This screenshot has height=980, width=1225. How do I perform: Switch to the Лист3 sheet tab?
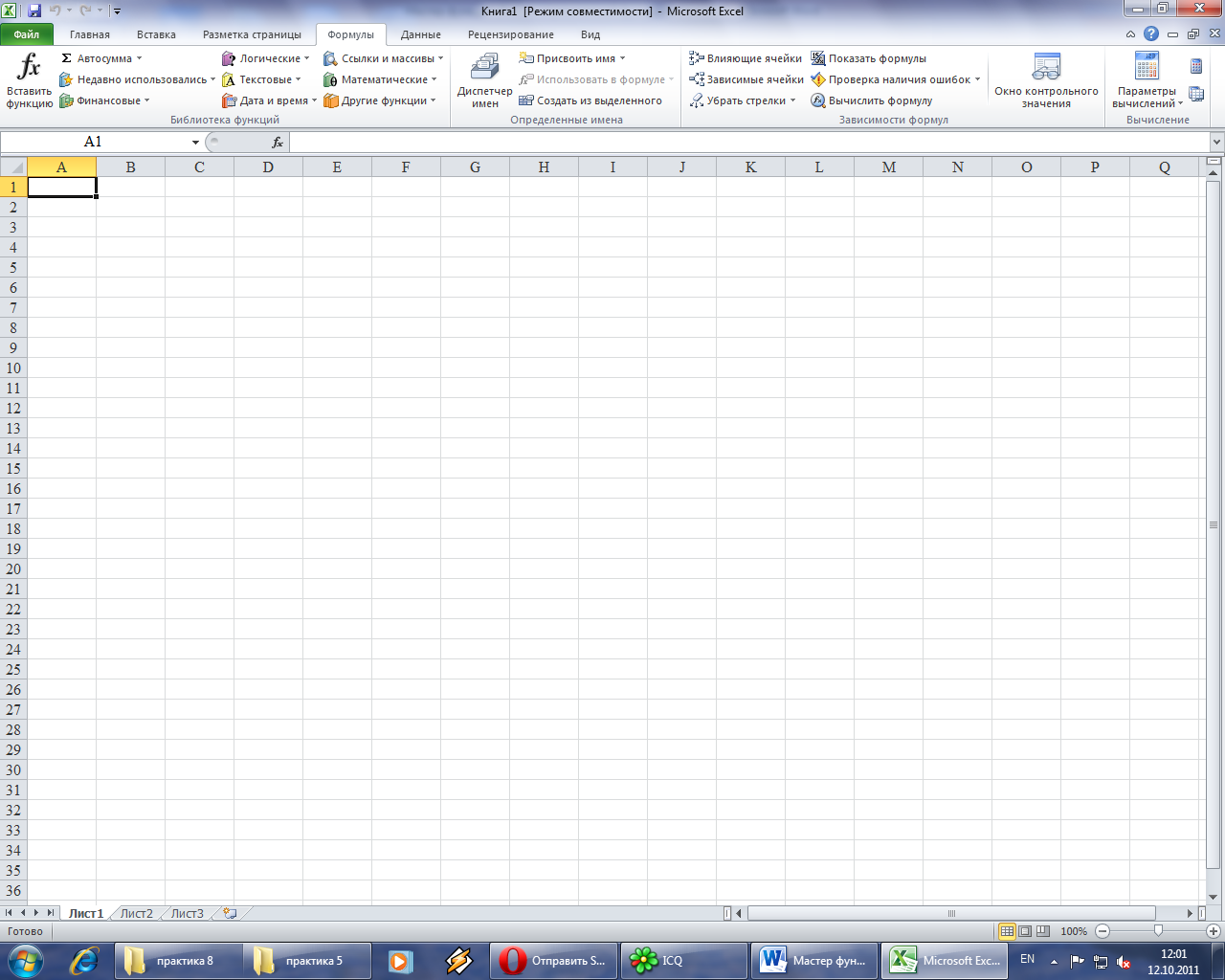[187, 913]
